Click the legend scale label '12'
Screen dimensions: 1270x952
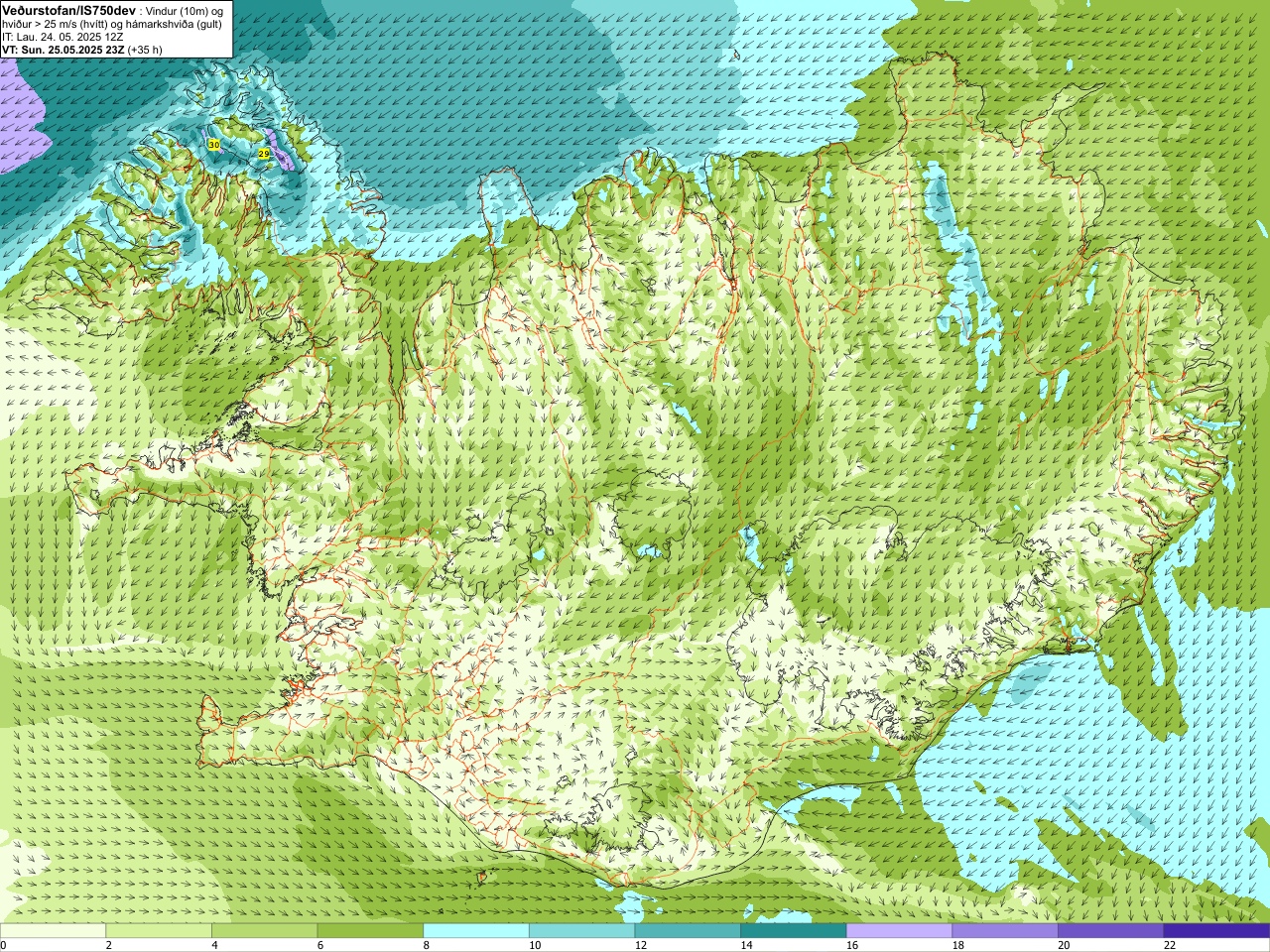641,945
